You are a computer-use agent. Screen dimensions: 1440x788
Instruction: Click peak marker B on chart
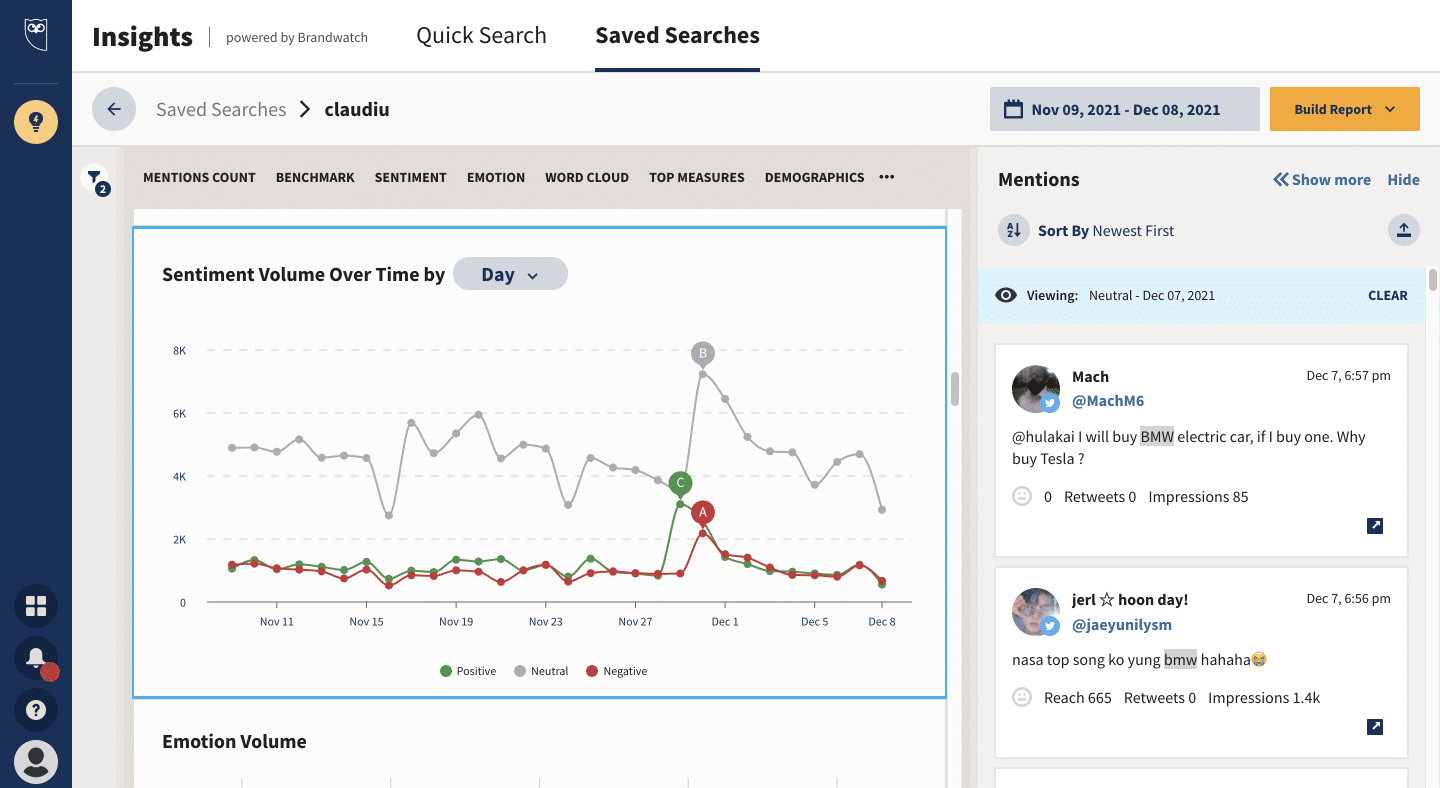pos(703,353)
